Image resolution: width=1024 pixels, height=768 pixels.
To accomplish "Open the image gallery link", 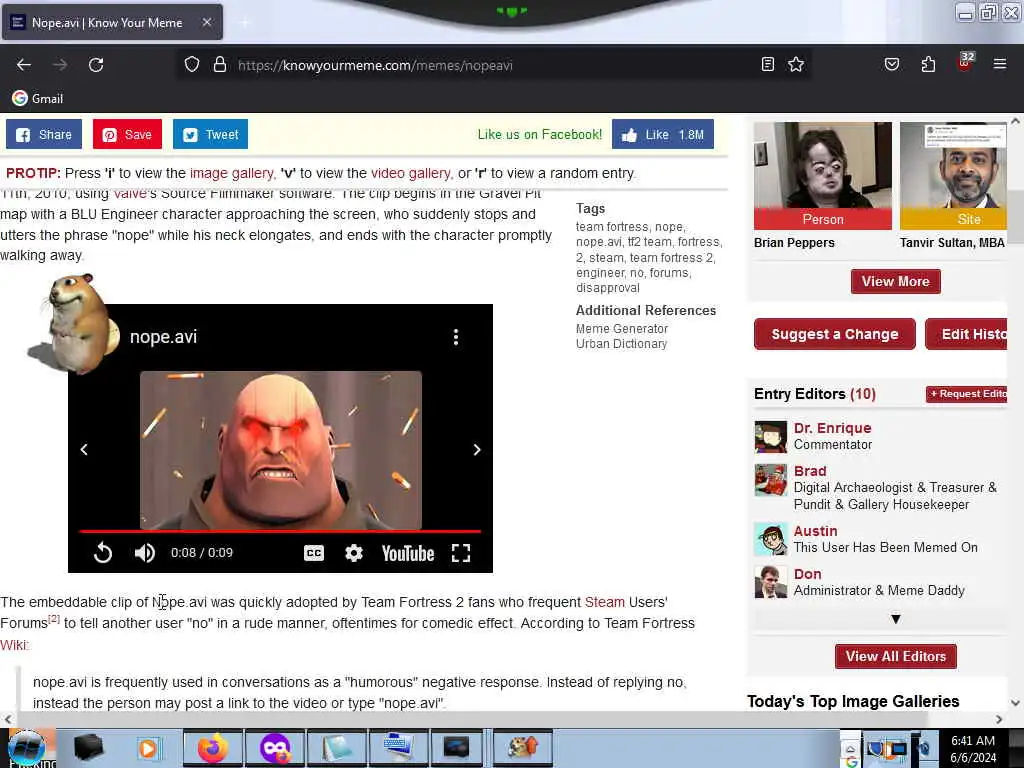I will click(232, 173).
